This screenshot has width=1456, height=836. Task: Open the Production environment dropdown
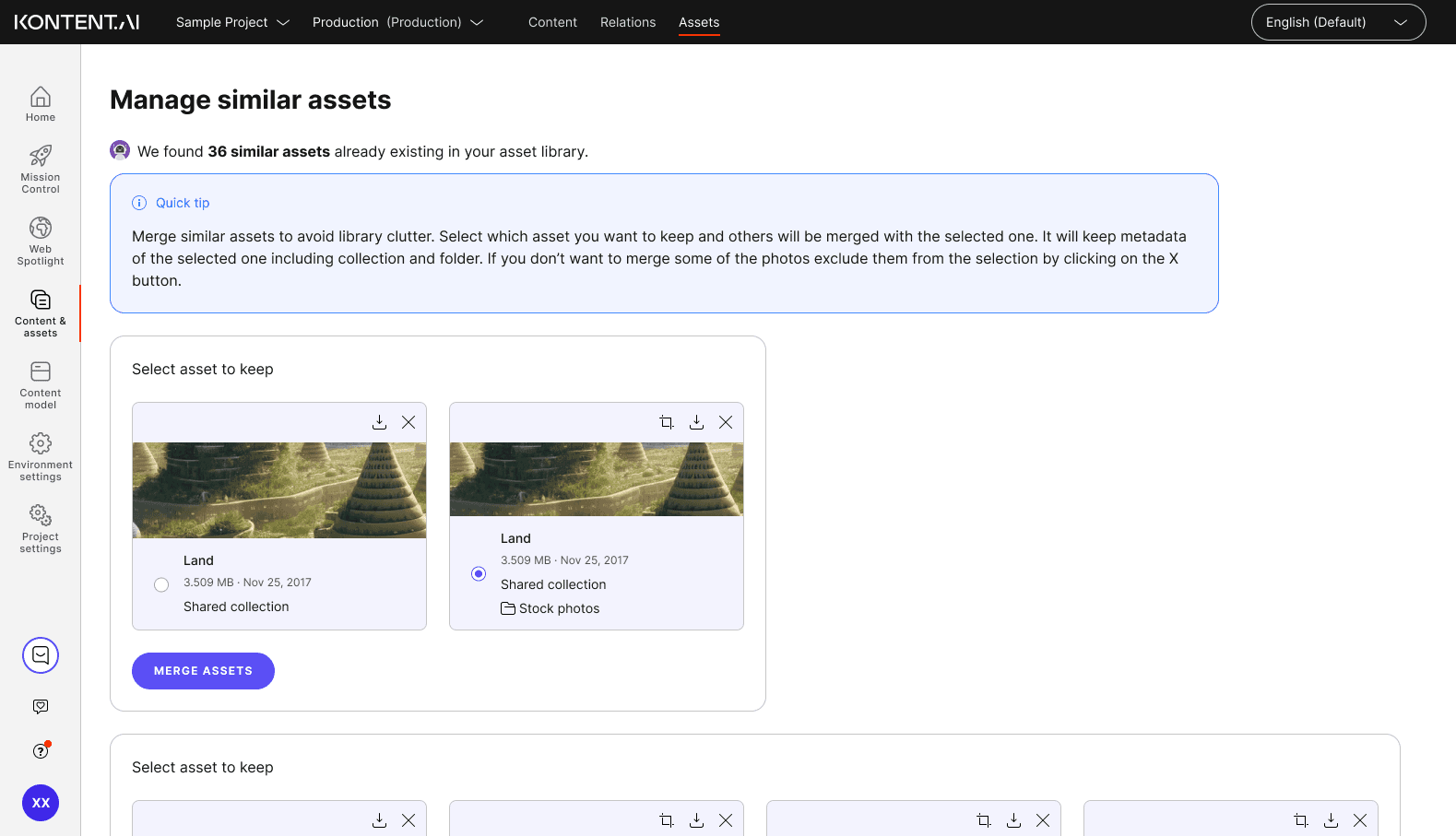[397, 22]
